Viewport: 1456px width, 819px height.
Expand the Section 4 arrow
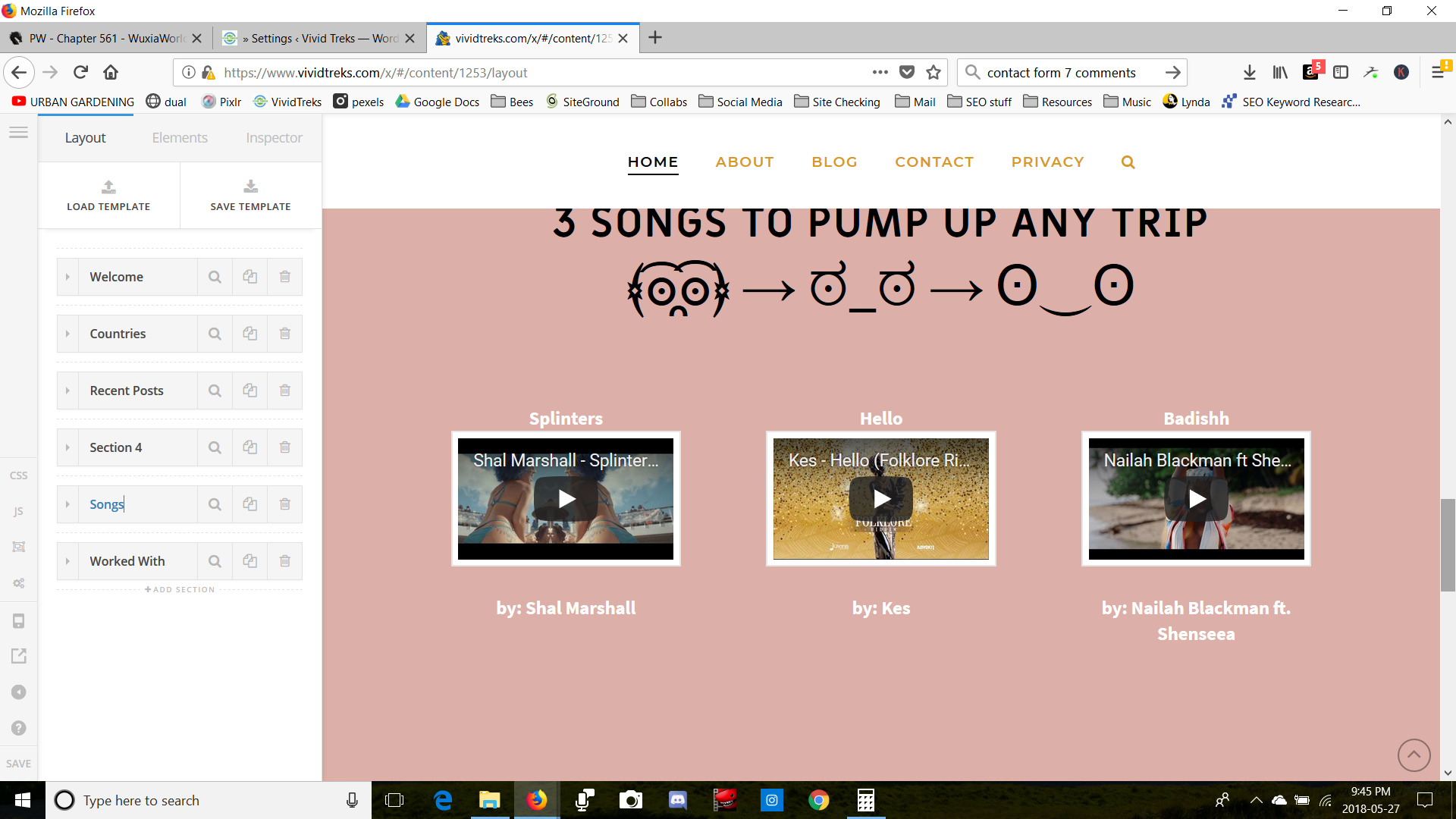point(67,447)
